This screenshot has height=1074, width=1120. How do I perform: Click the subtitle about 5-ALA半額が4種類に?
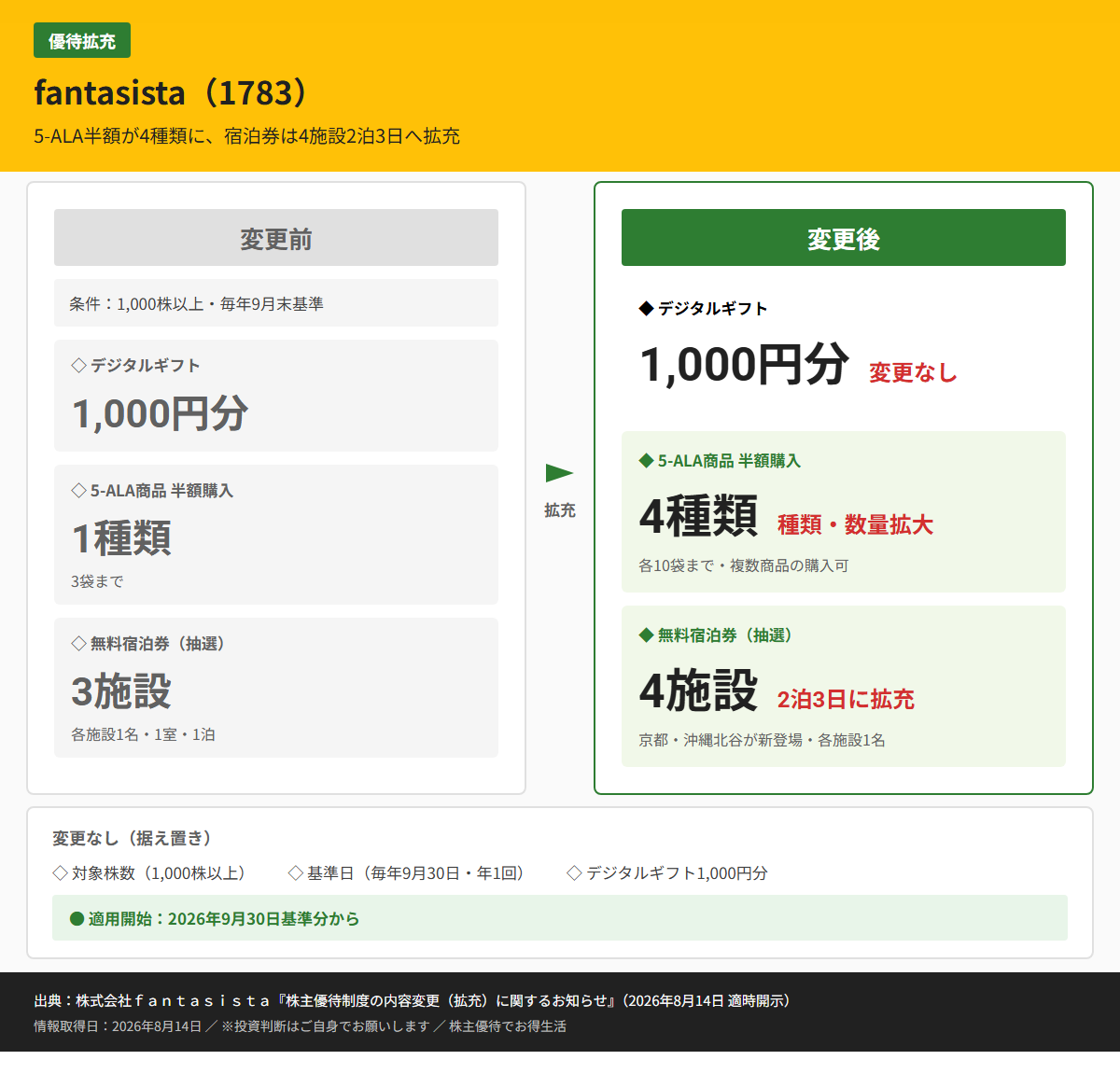coord(247,136)
